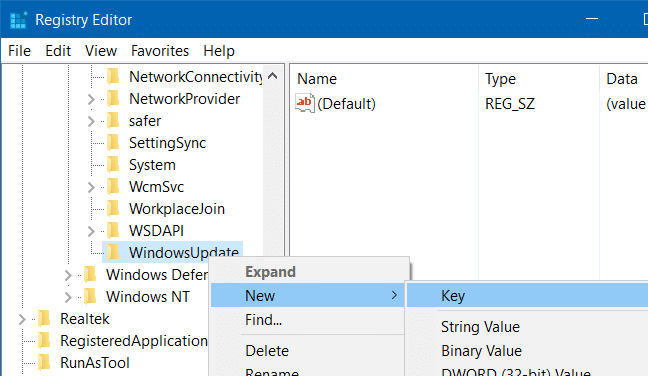This screenshot has height=376, width=648.
Task: Expand the WSDAPI key
Action: 91,231
